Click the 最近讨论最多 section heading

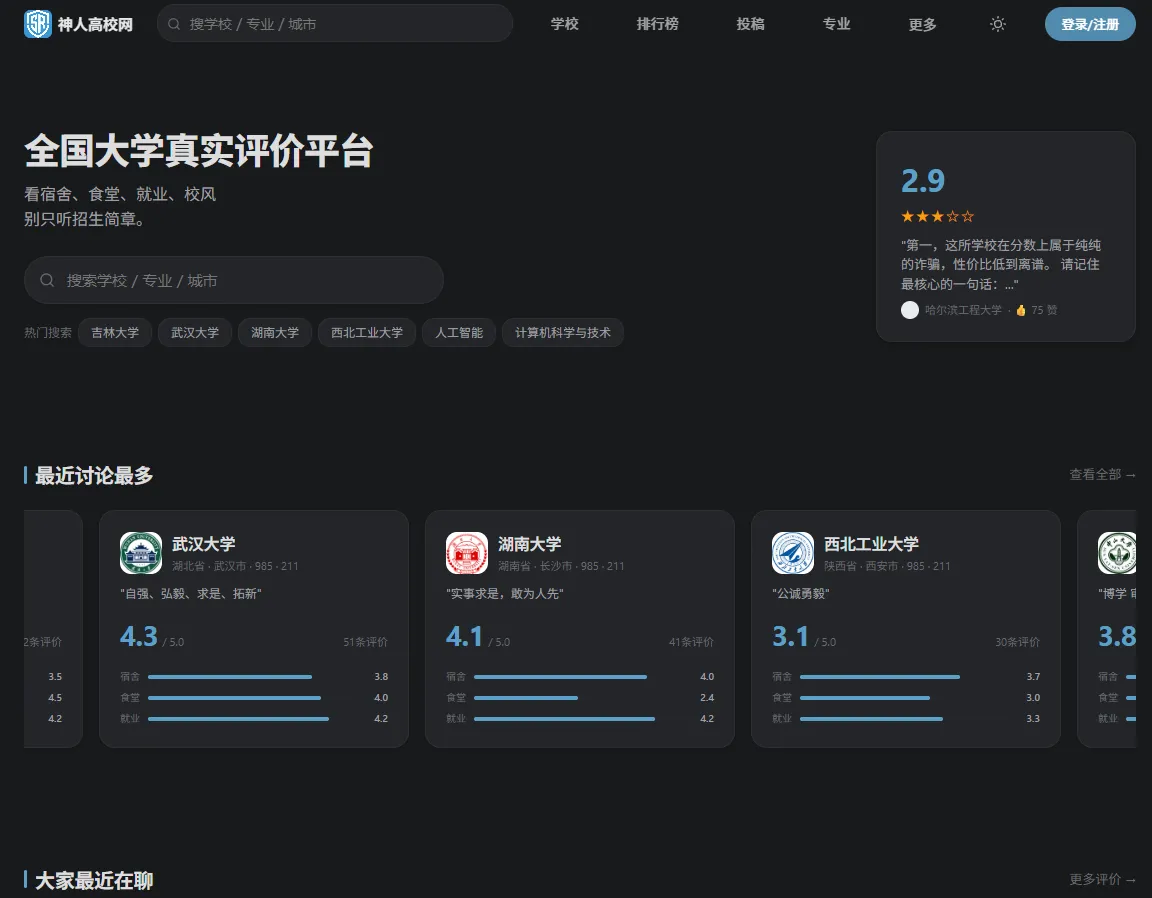coord(94,475)
